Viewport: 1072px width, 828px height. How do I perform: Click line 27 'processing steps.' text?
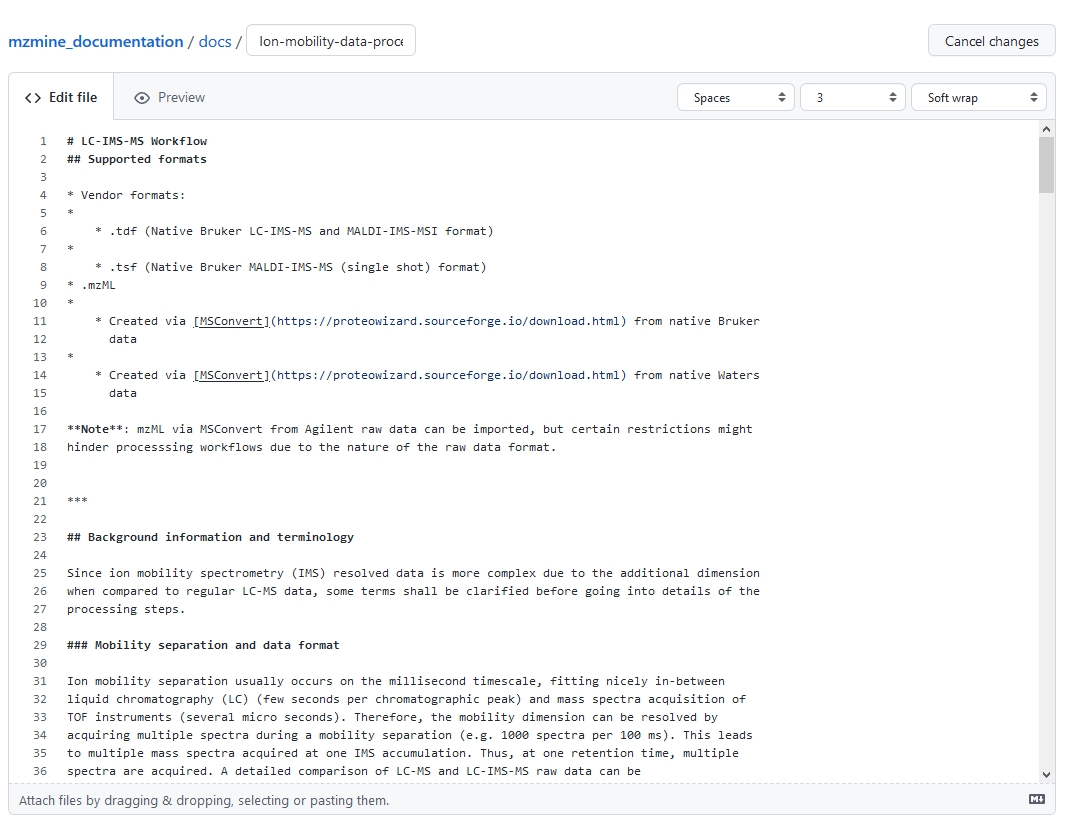(x=126, y=609)
